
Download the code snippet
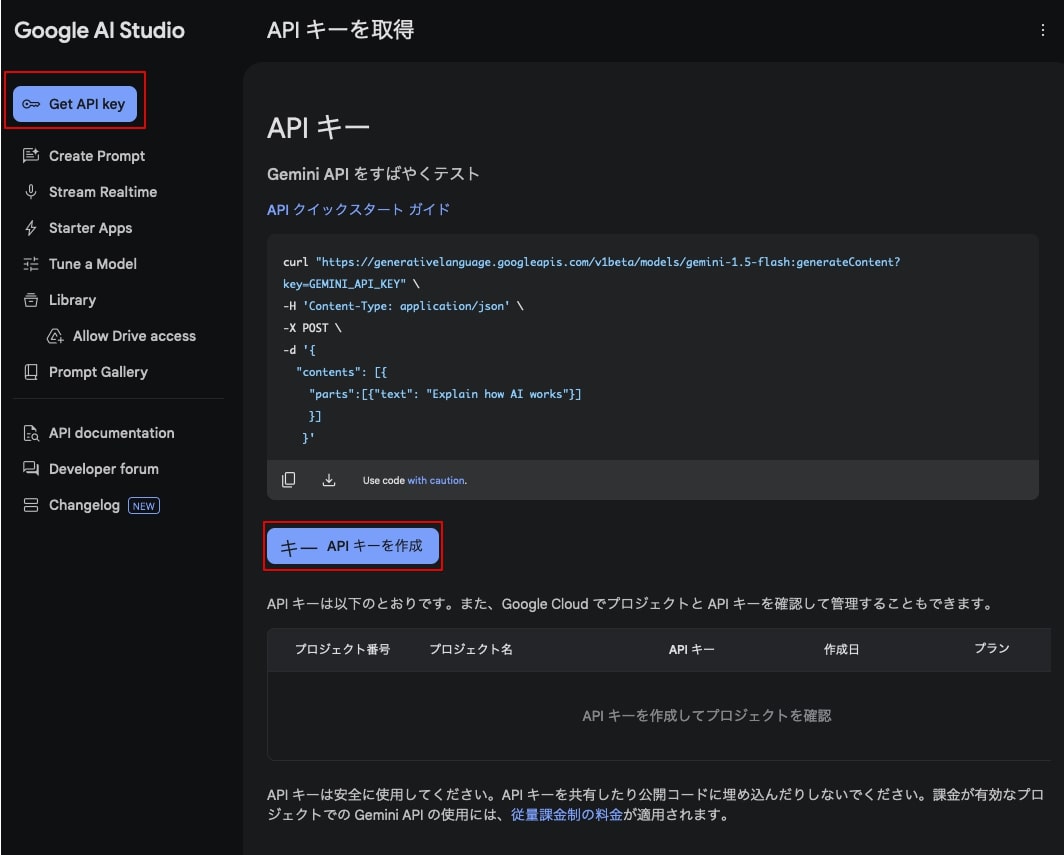(x=328, y=480)
